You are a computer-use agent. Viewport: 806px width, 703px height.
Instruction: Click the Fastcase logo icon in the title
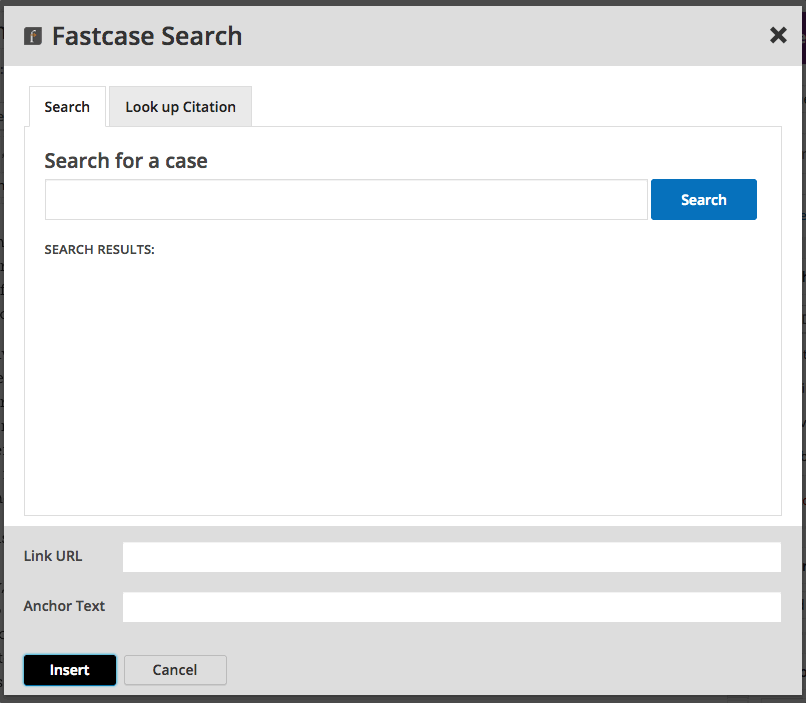point(33,36)
